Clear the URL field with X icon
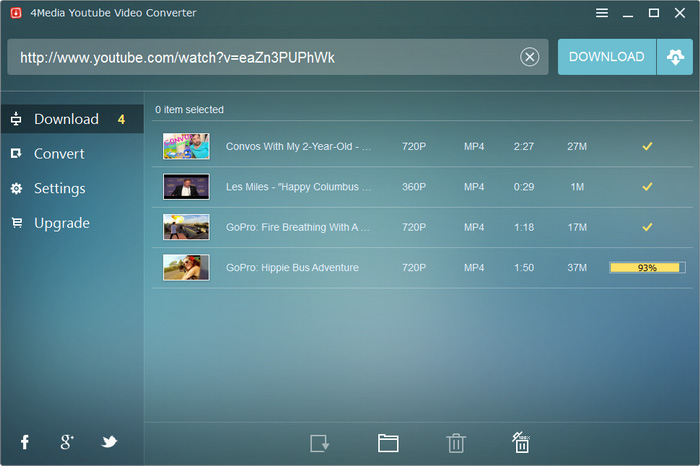Image resolution: width=700 pixels, height=466 pixels. tap(529, 57)
